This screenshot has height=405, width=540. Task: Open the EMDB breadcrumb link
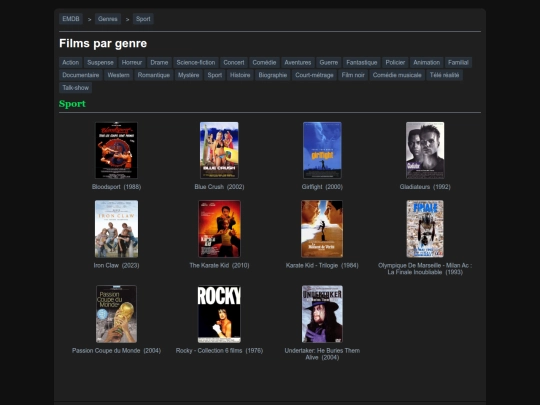[x=71, y=19]
